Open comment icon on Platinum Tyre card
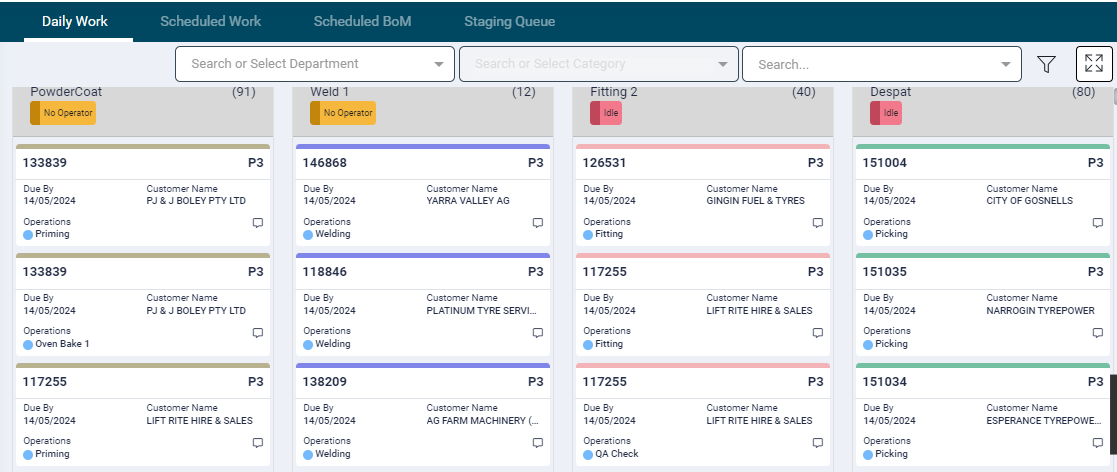The height and width of the screenshot is (472, 1117). [x=537, y=333]
